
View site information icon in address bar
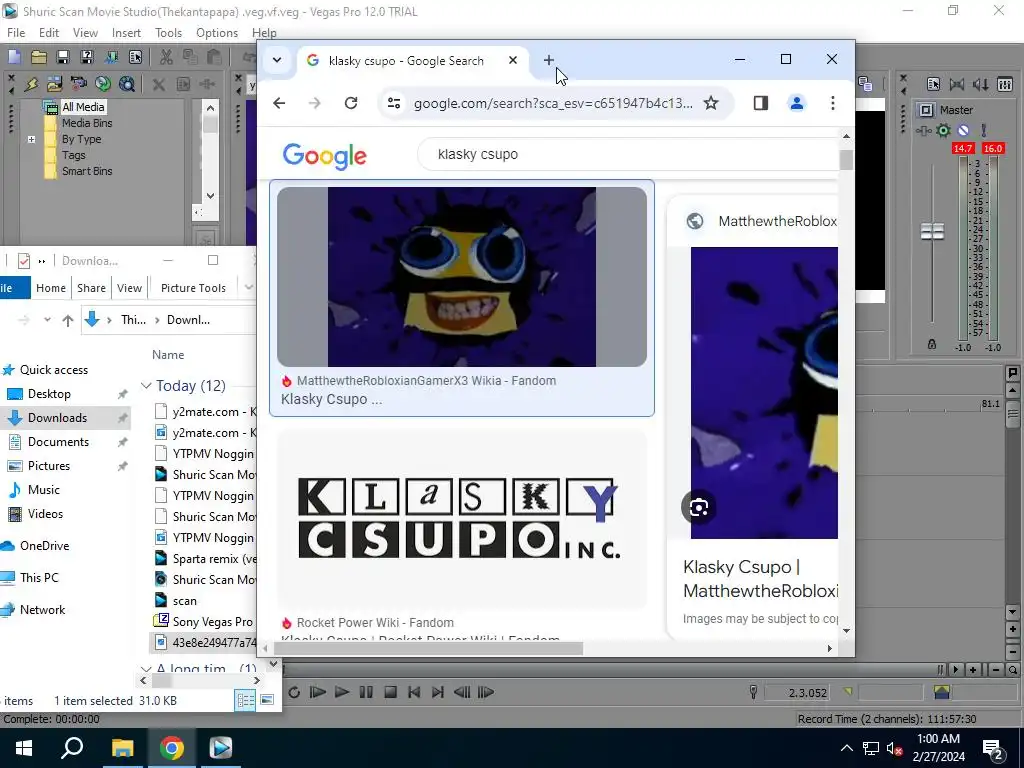394,103
